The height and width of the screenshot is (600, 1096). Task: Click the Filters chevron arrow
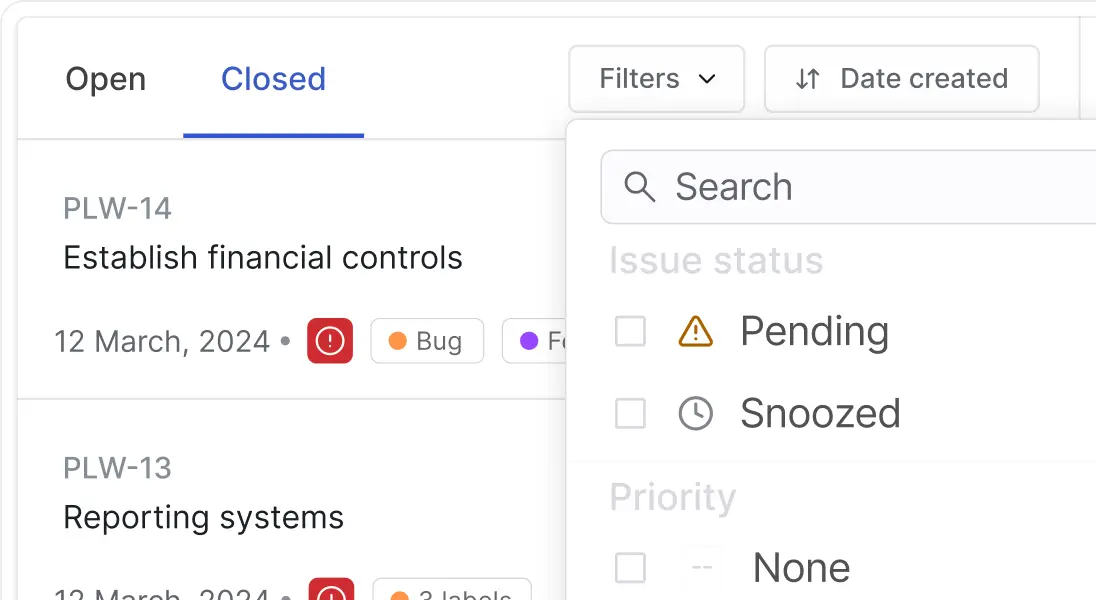[707, 79]
